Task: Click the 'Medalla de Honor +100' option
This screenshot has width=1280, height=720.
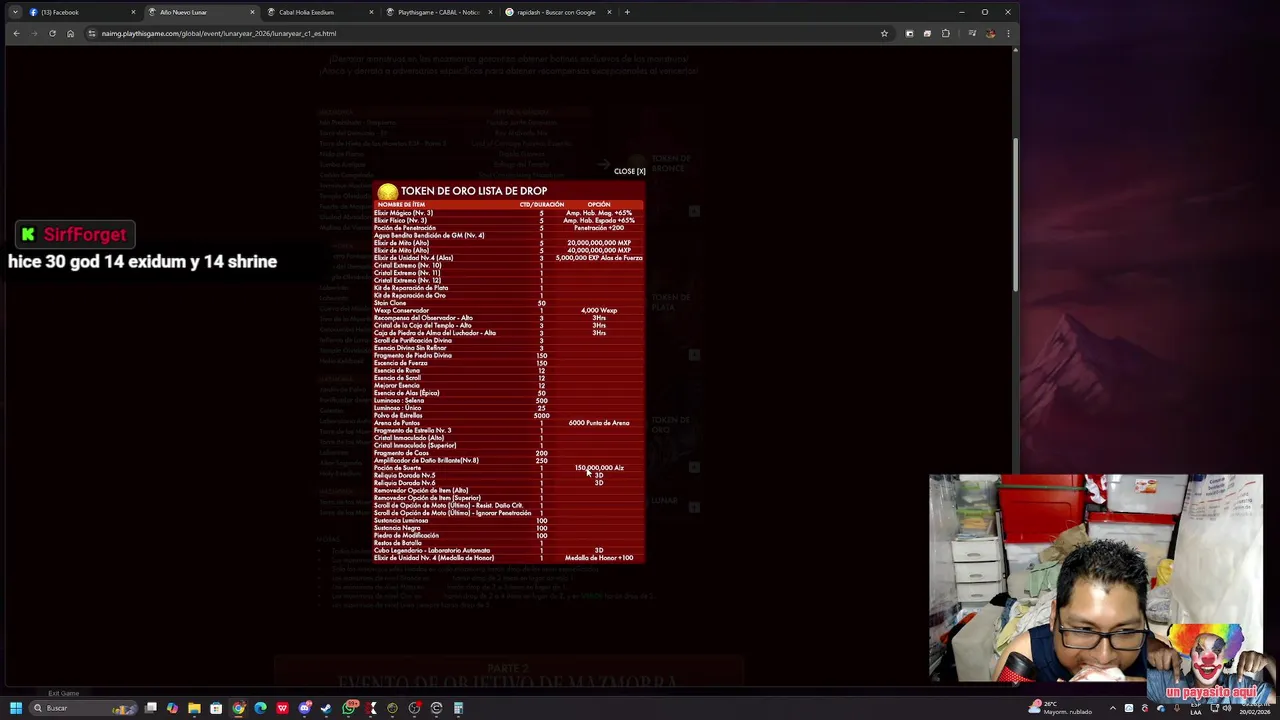Action: point(599,558)
